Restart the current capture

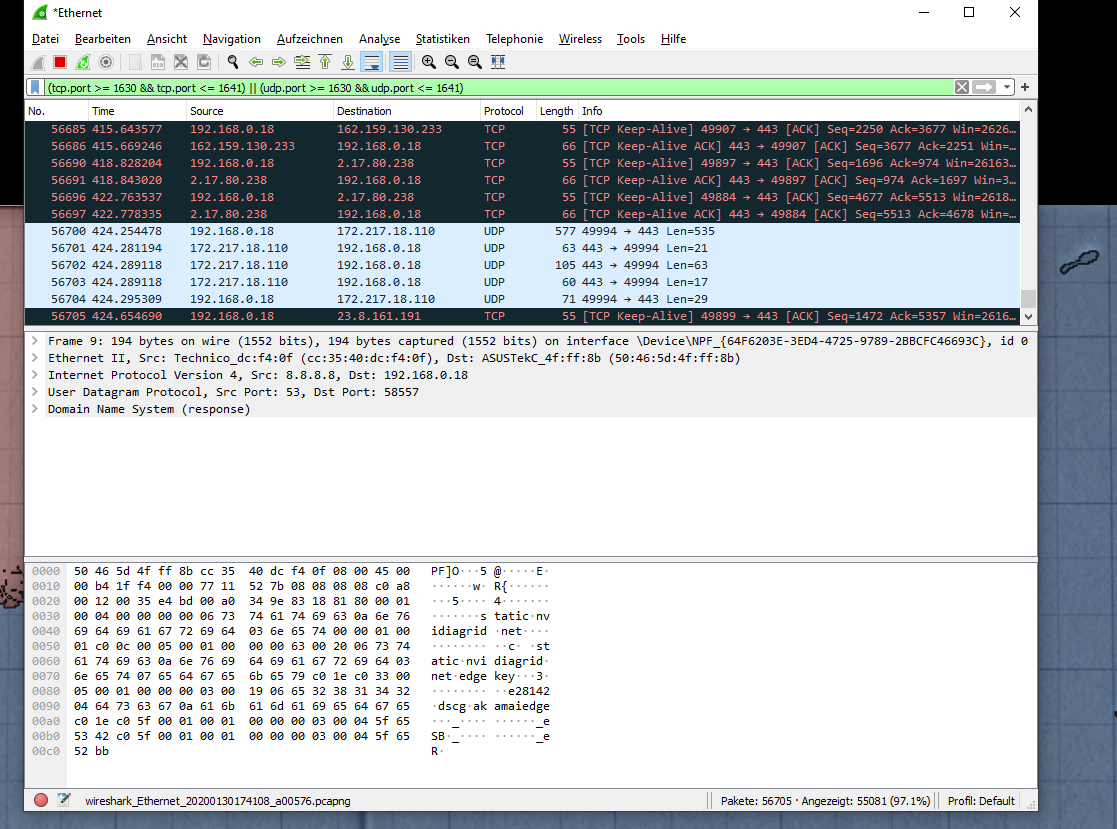[83, 63]
